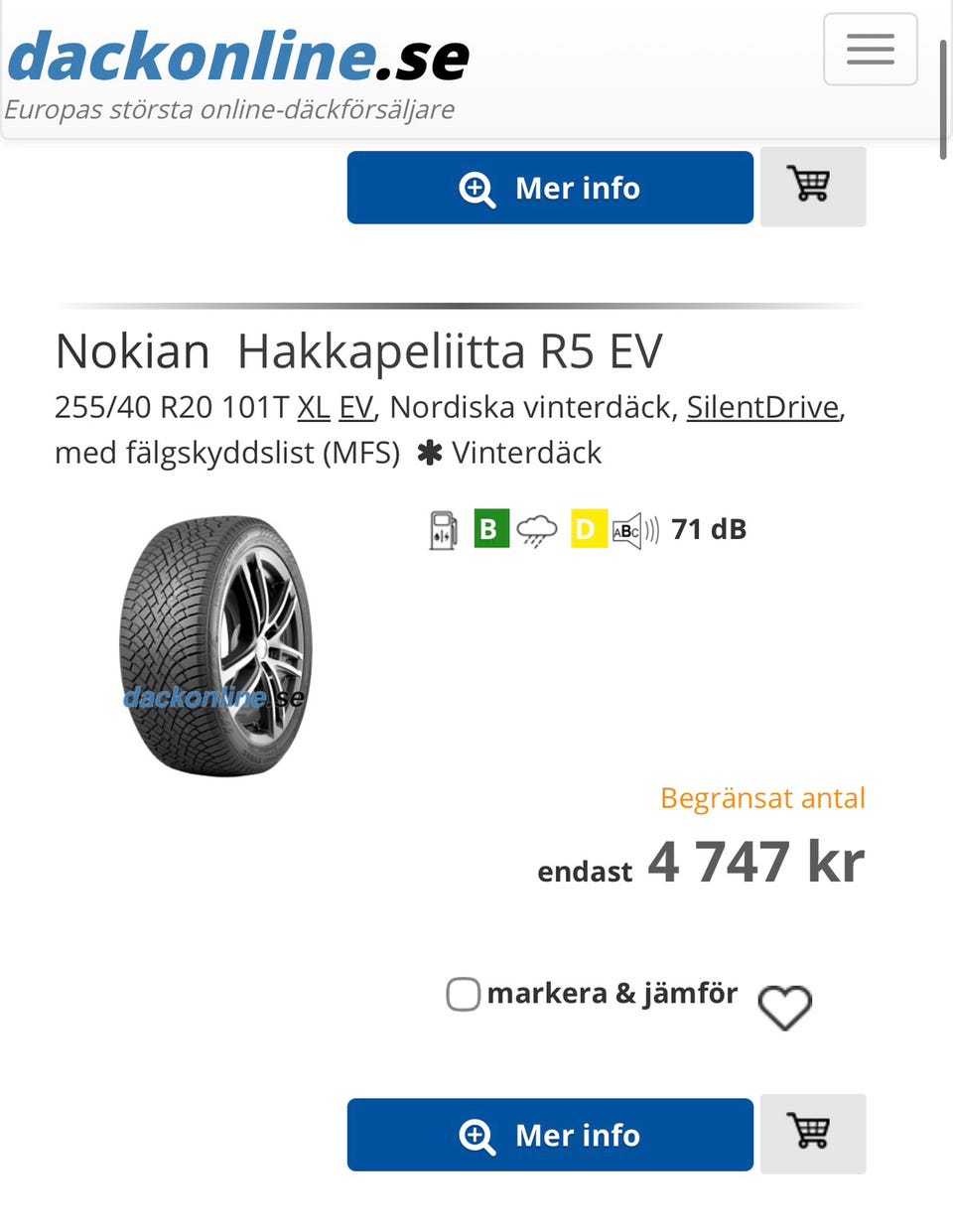953x1232 pixels.
Task: Click the upper Mer info button
Action: coord(550,188)
